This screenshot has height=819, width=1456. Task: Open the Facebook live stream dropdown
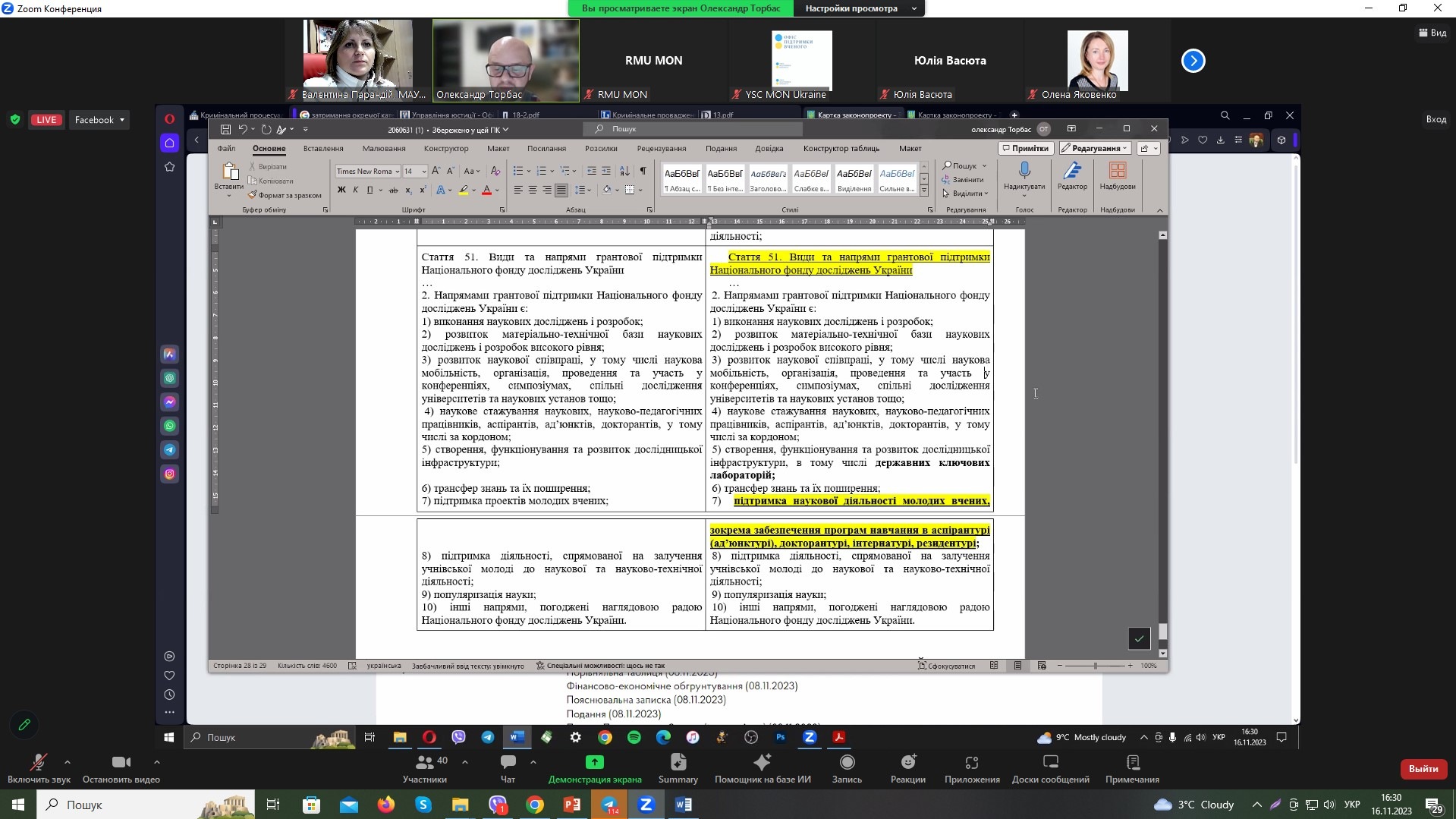[99, 120]
